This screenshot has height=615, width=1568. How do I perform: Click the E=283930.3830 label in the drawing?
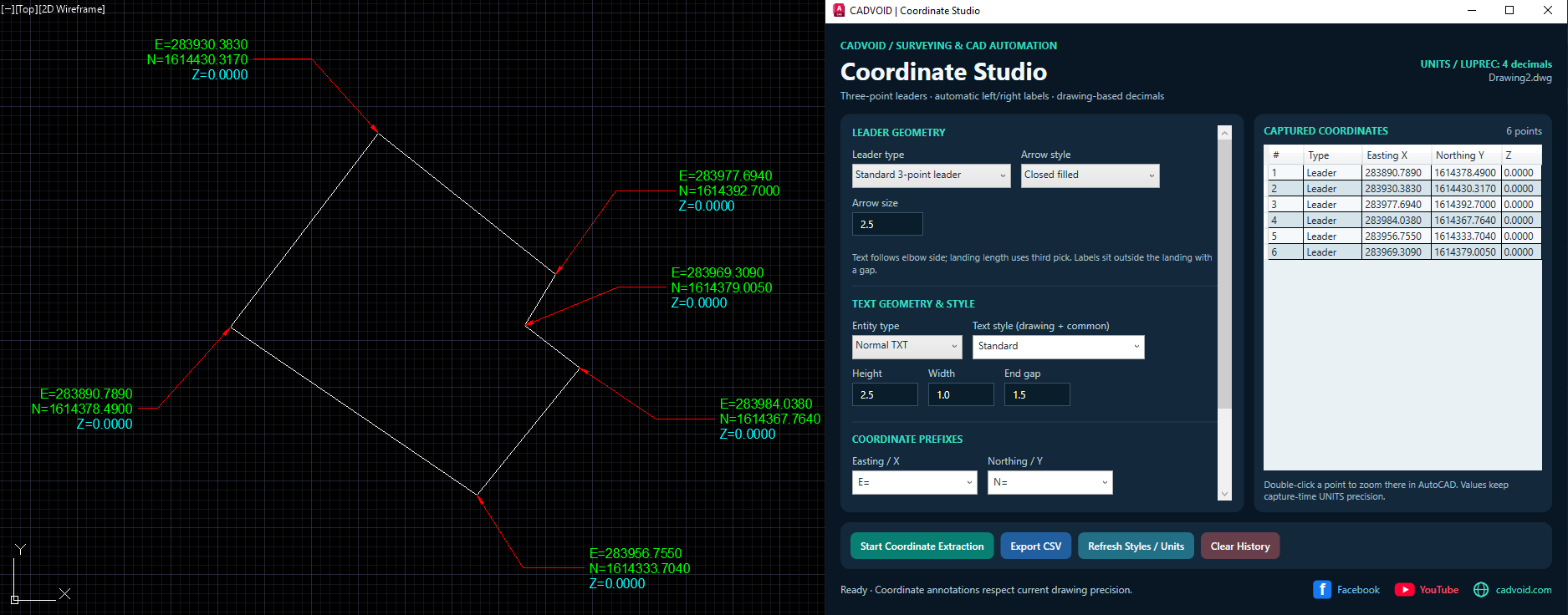[x=201, y=45]
